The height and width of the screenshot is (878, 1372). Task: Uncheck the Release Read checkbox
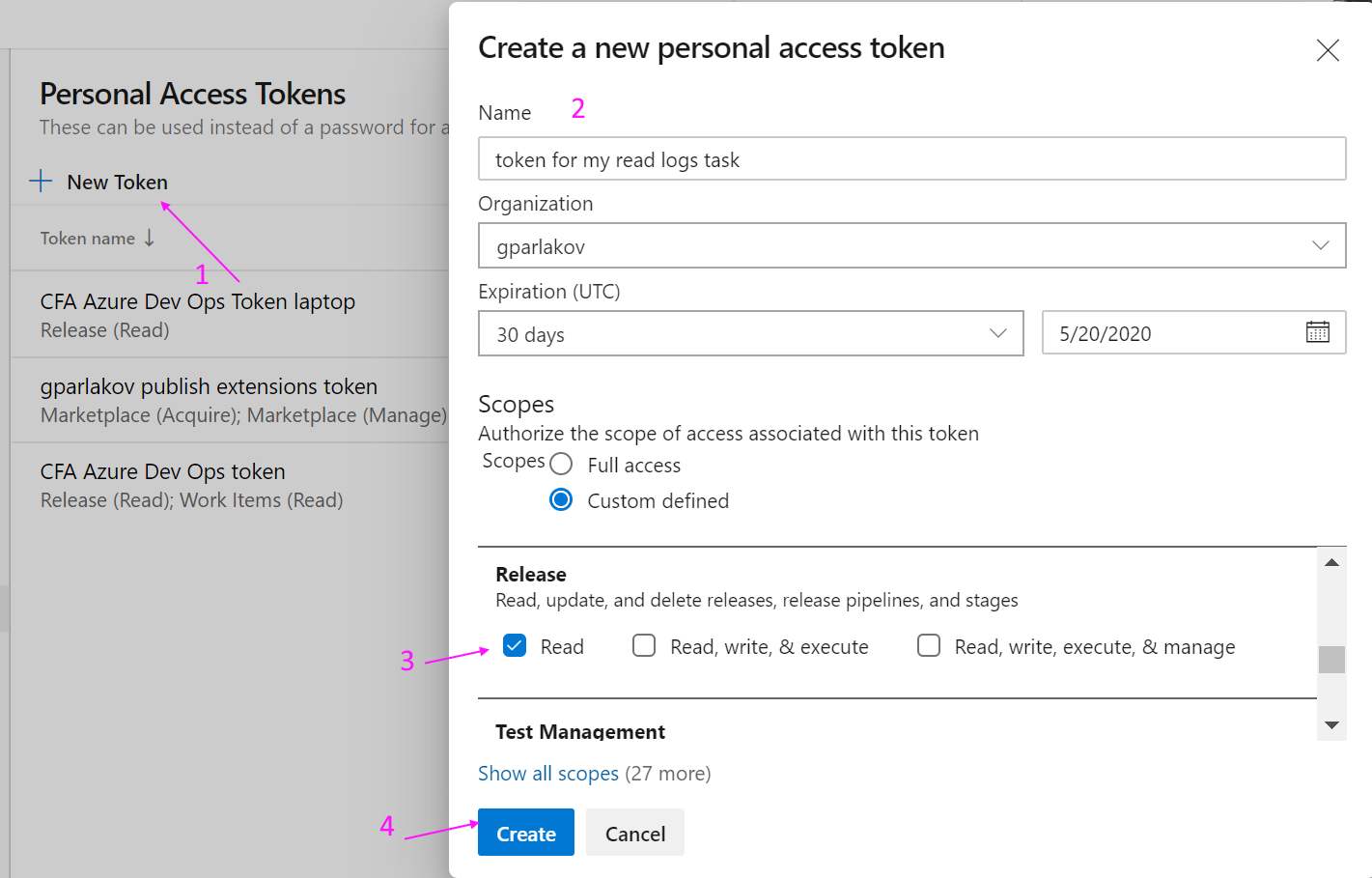[x=515, y=645]
